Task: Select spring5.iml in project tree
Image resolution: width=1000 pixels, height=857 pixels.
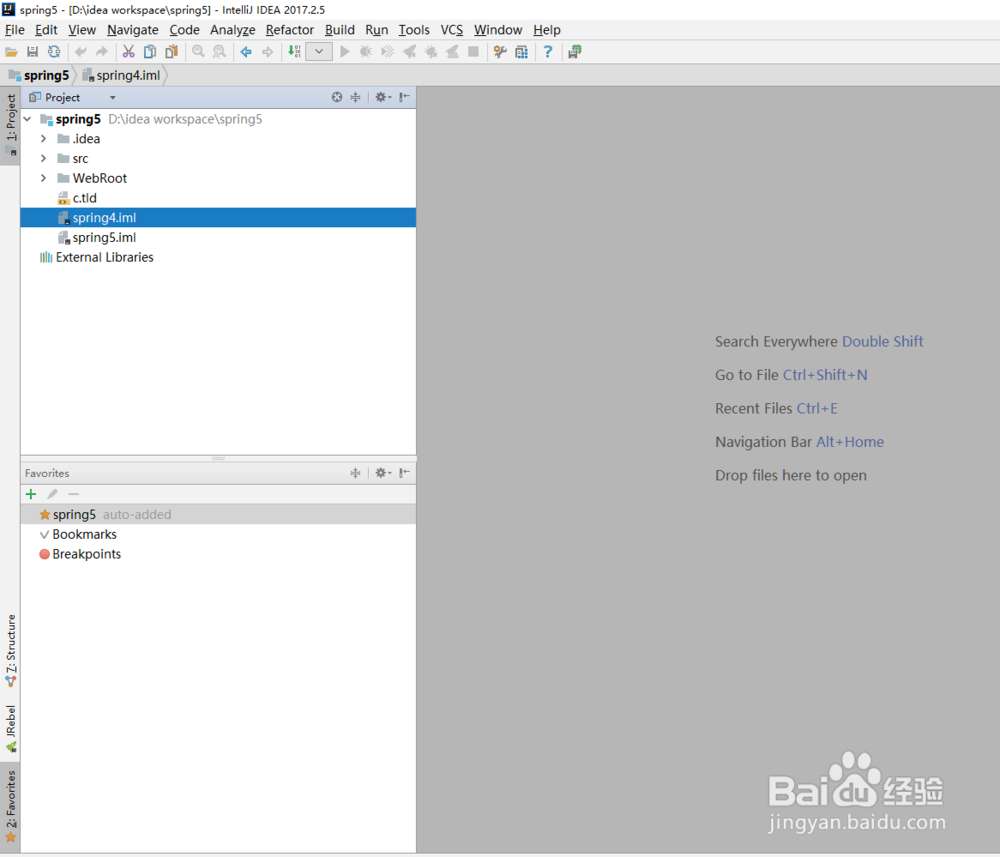Action: click(x=218, y=237)
